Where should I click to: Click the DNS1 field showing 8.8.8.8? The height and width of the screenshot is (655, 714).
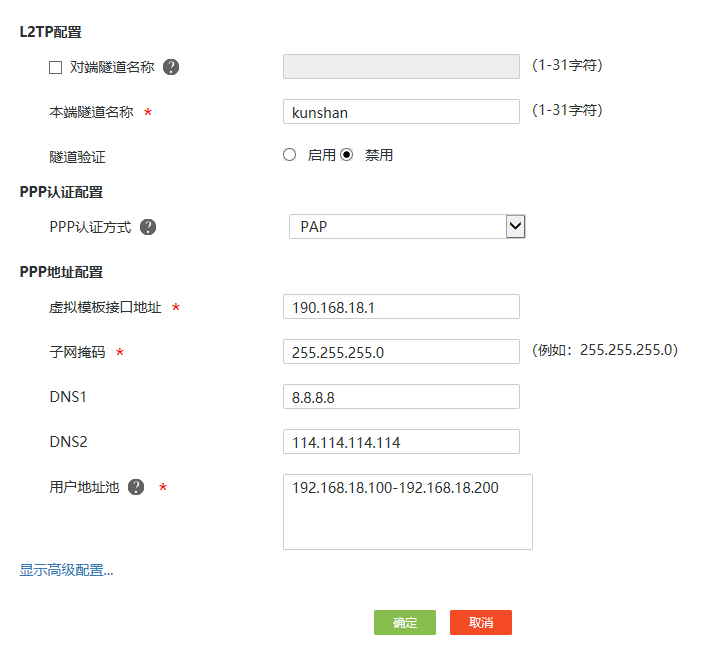tap(401, 397)
